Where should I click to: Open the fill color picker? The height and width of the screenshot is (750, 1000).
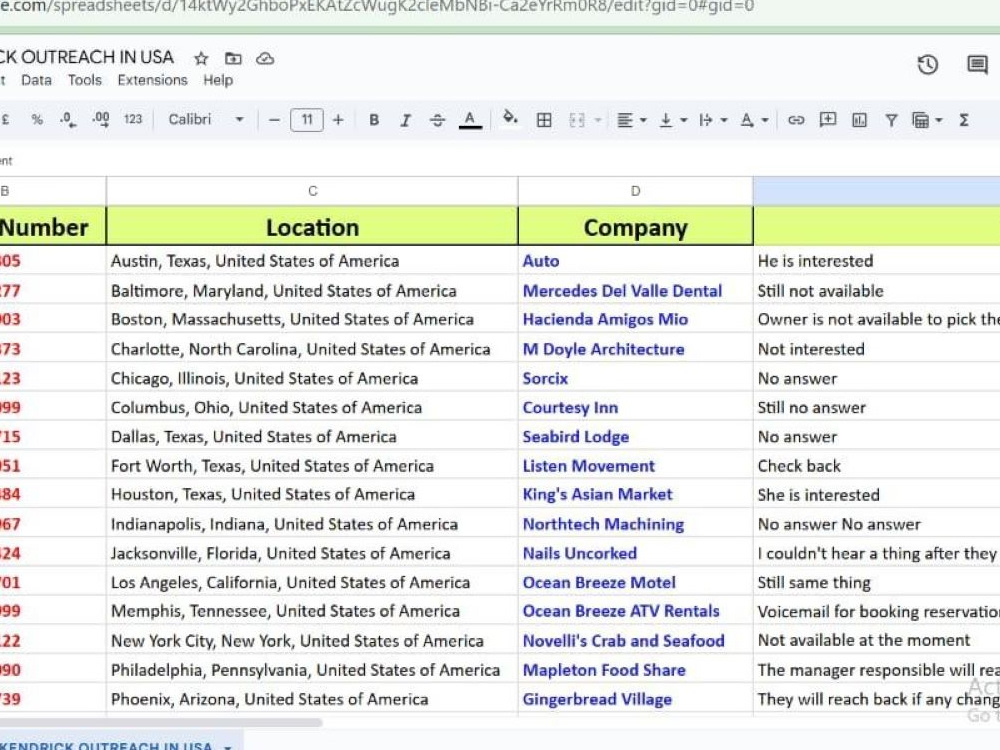(510, 119)
